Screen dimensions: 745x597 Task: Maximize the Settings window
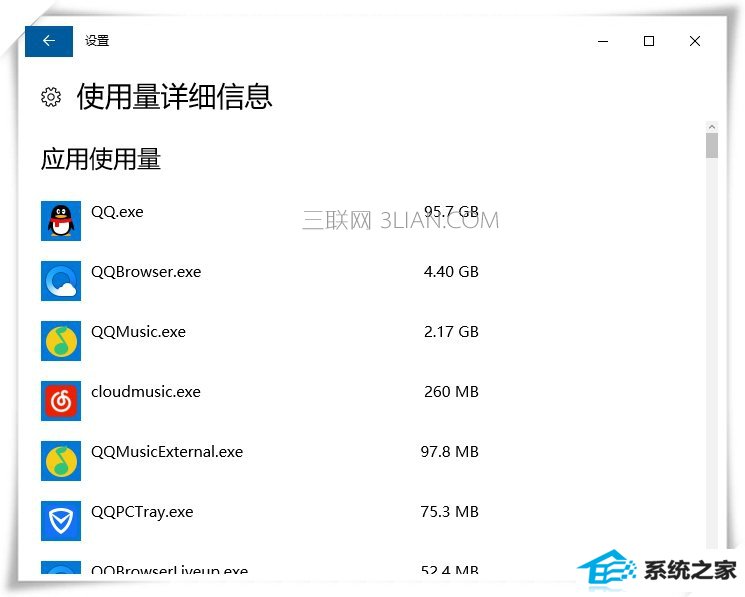point(649,41)
